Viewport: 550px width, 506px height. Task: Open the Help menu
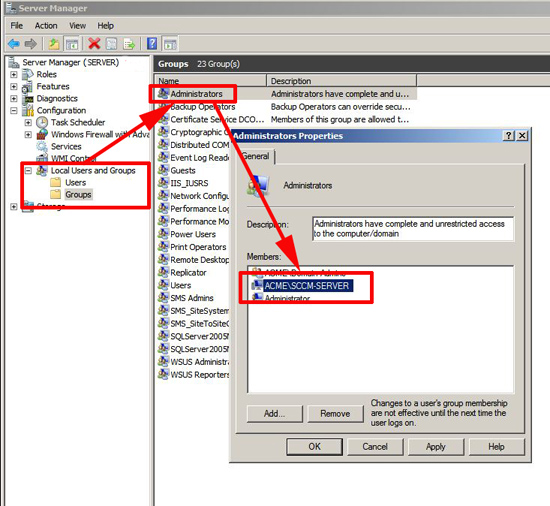pos(106,26)
